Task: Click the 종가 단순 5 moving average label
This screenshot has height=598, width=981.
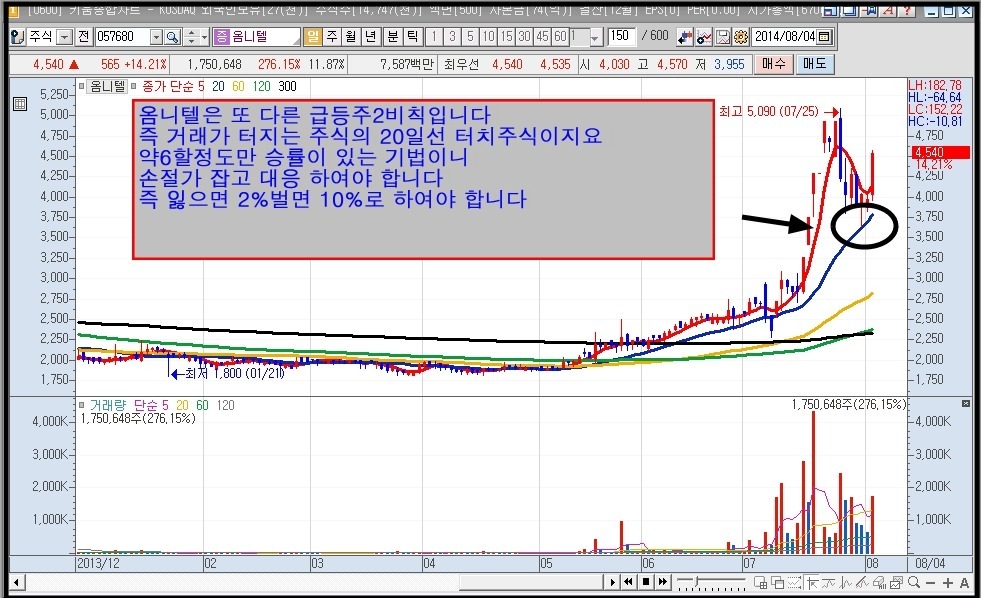Action: point(173,86)
